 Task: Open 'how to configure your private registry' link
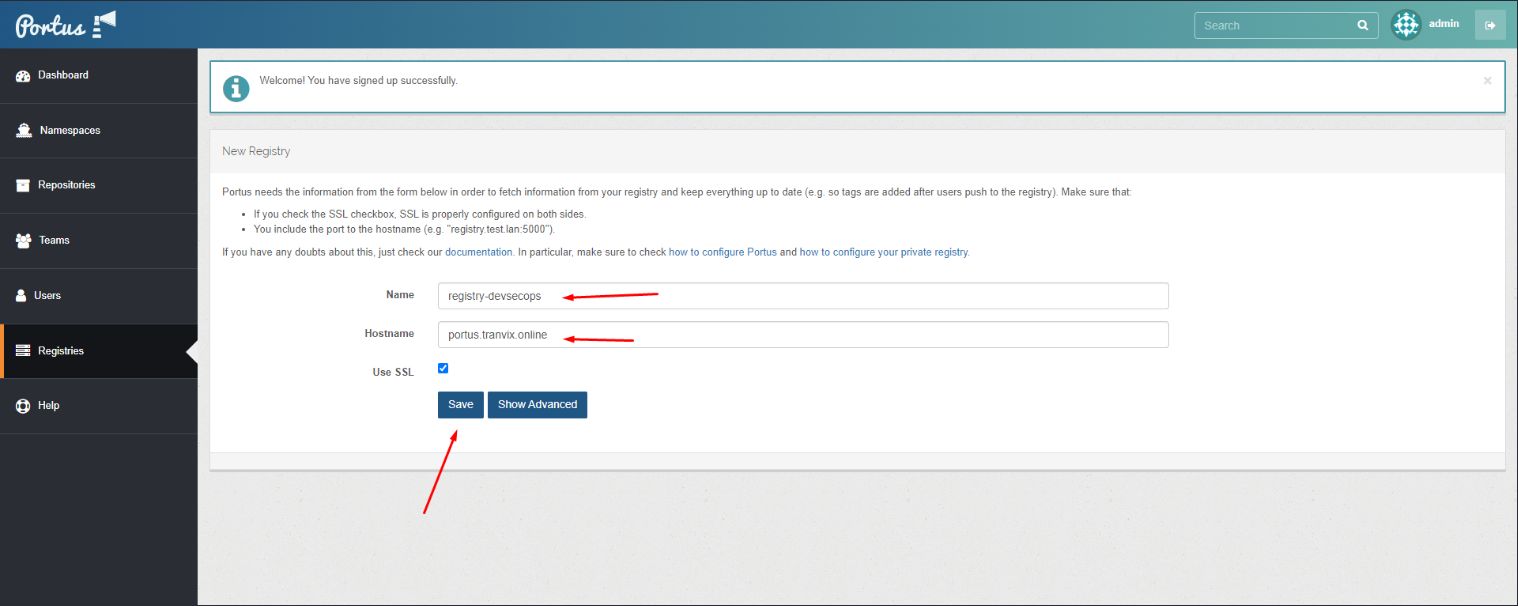pyautogui.click(x=883, y=252)
